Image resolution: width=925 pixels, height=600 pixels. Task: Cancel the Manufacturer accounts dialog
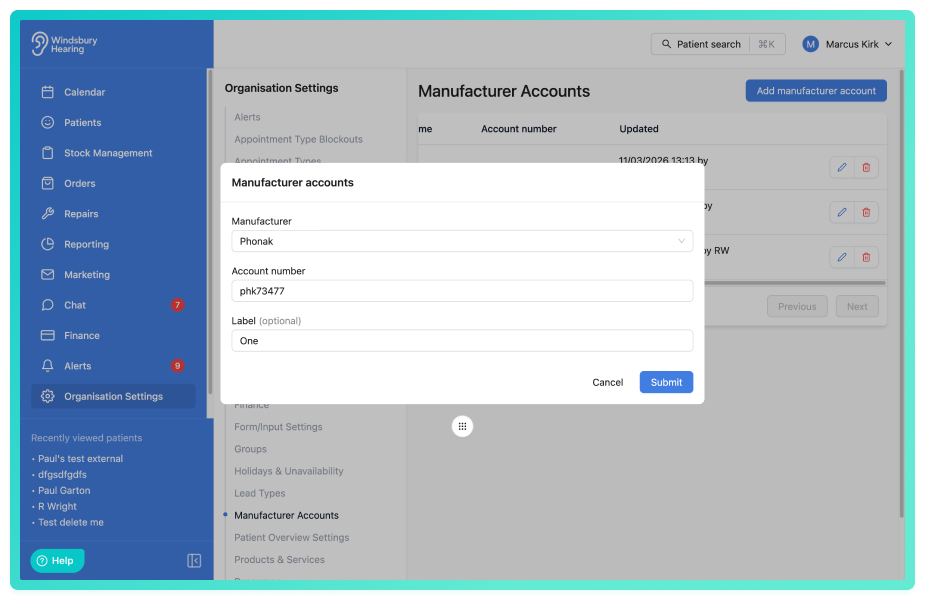[608, 382]
